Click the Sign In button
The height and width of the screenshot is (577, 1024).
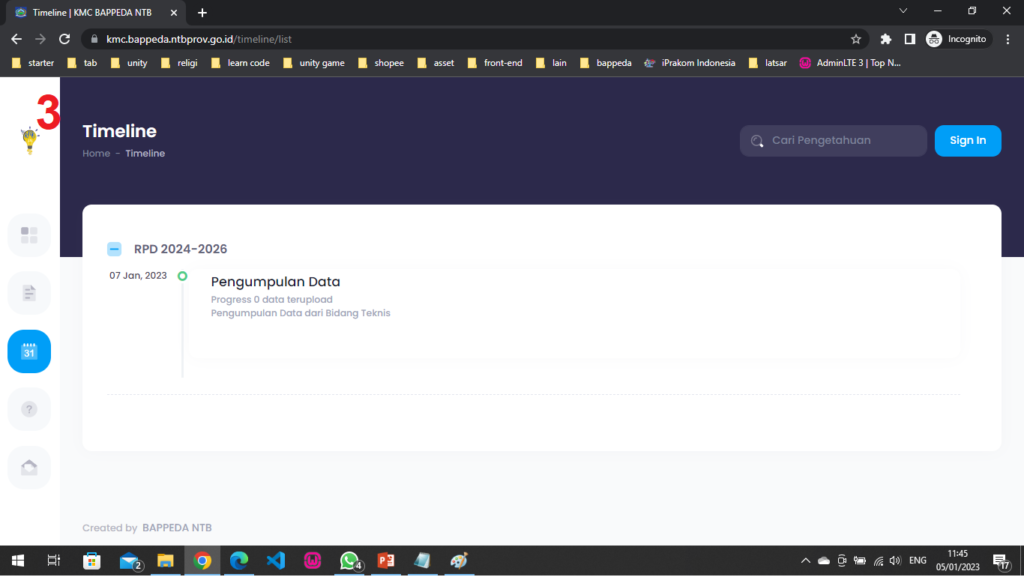click(967, 140)
